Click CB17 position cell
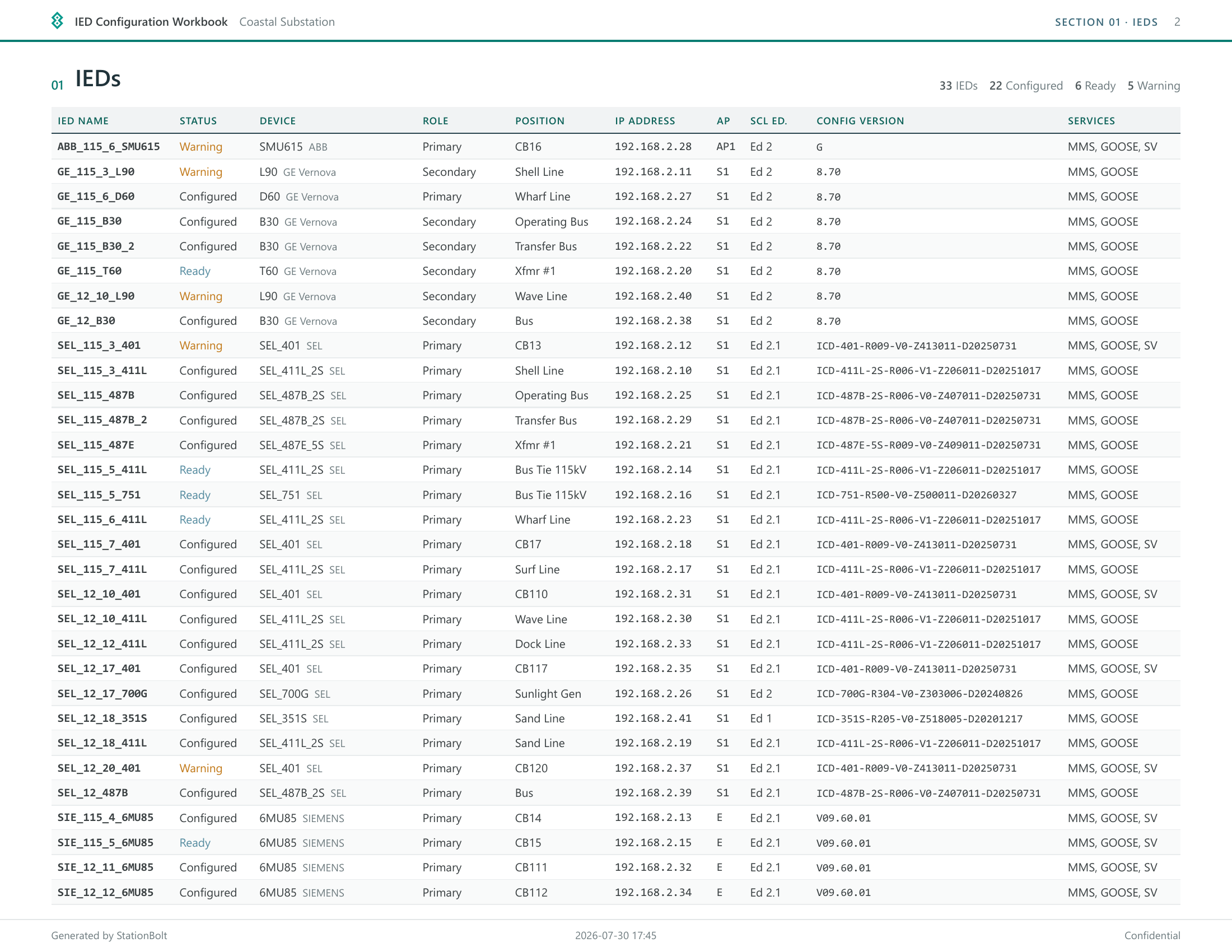1232x952 pixels. tap(528, 544)
